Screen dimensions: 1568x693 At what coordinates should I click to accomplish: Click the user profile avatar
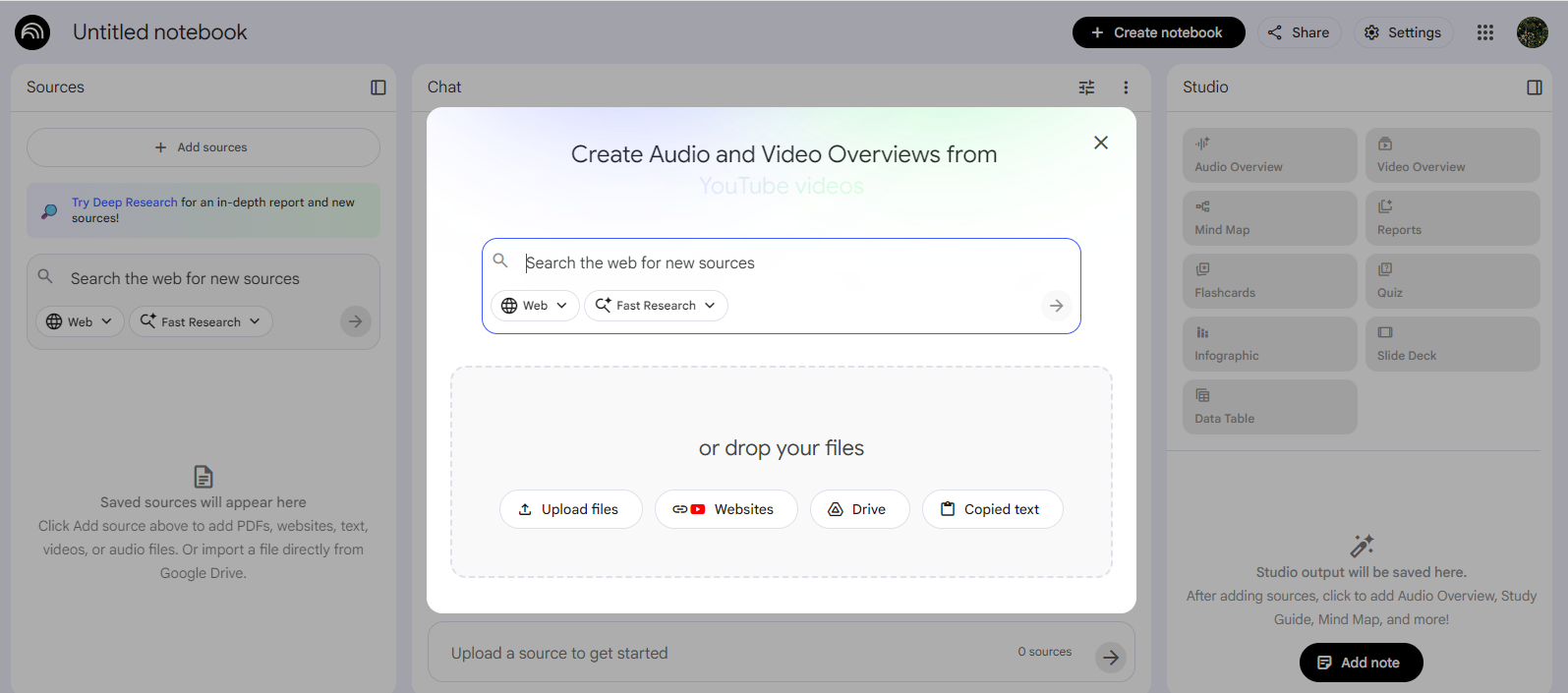1532,32
